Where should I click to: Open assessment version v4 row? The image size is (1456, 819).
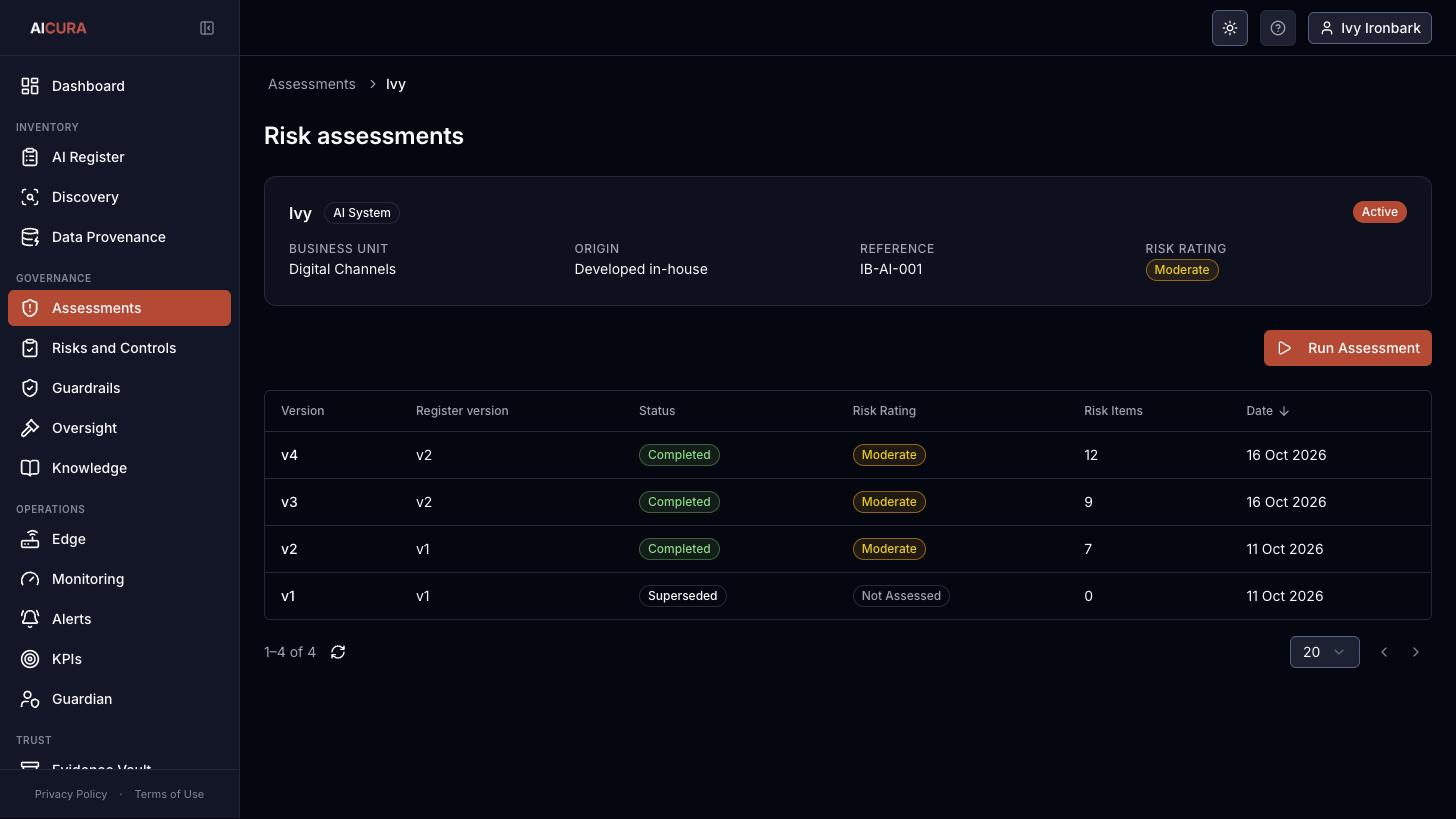click(848, 455)
